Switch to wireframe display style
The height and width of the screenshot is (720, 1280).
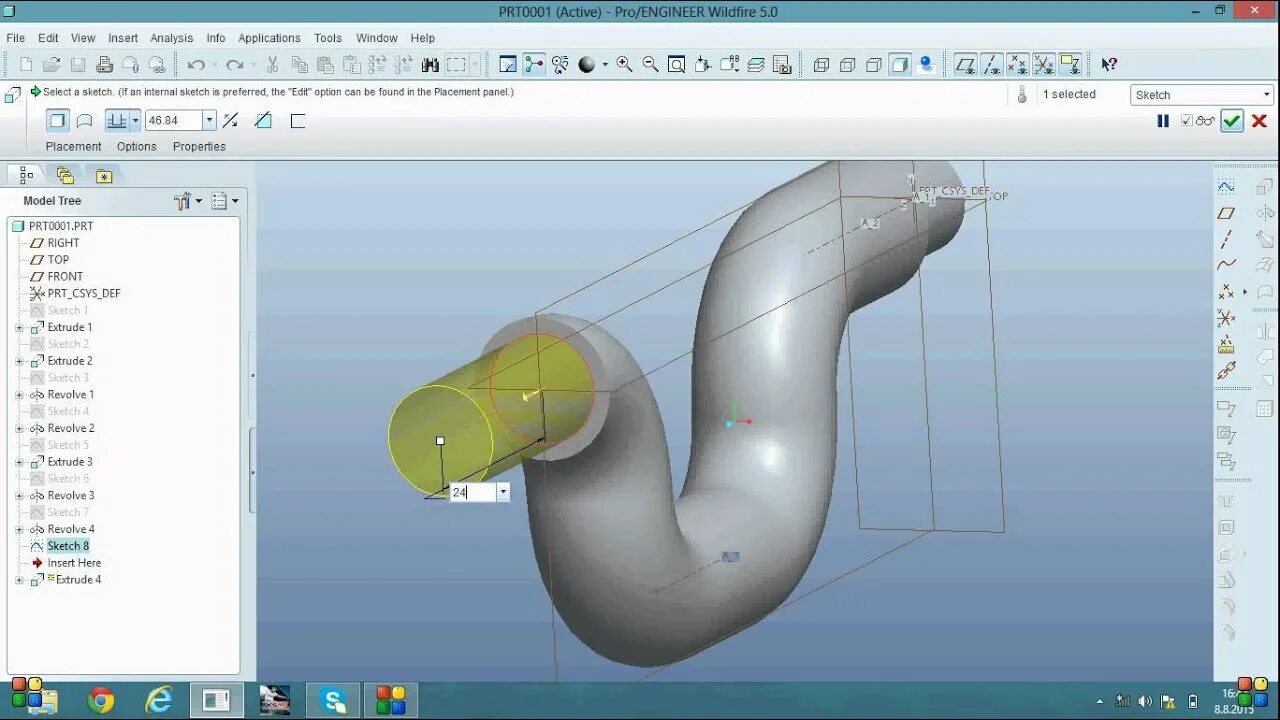pos(822,64)
